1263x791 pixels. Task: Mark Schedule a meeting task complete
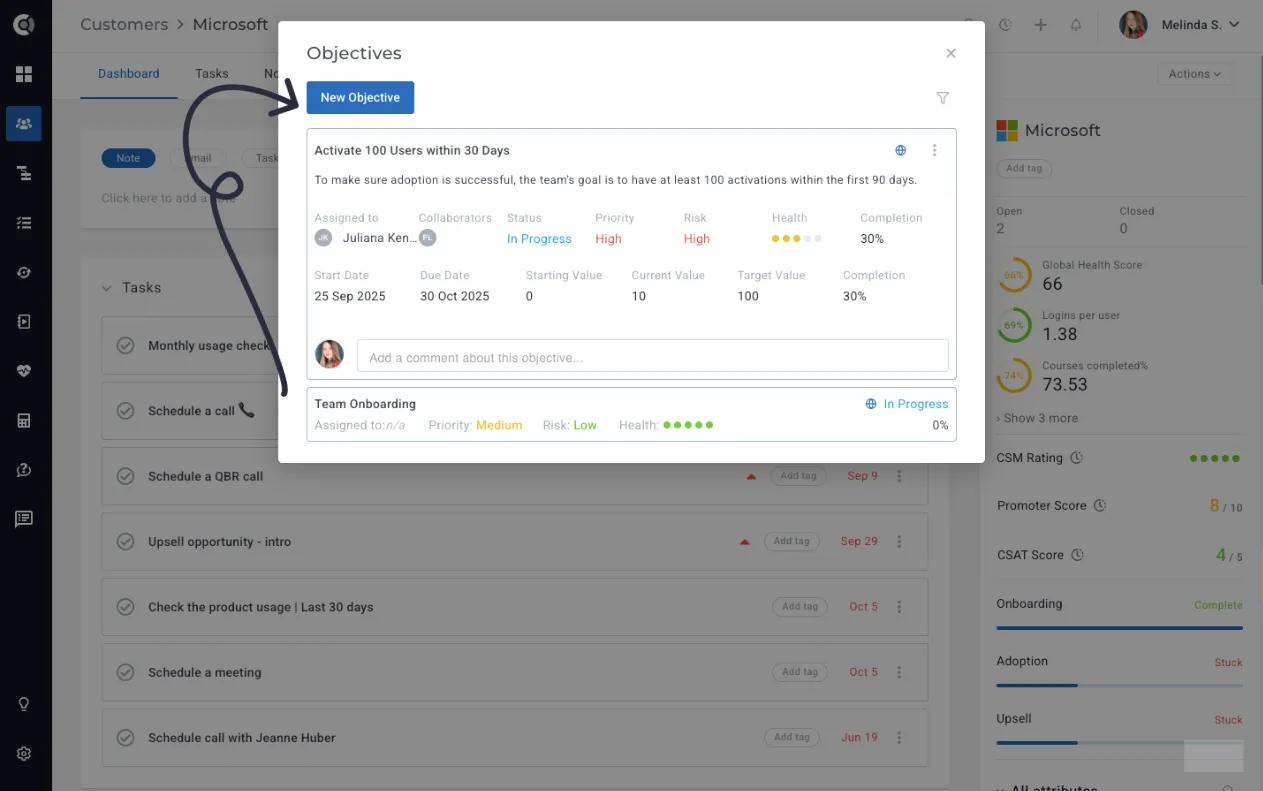pos(126,672)
